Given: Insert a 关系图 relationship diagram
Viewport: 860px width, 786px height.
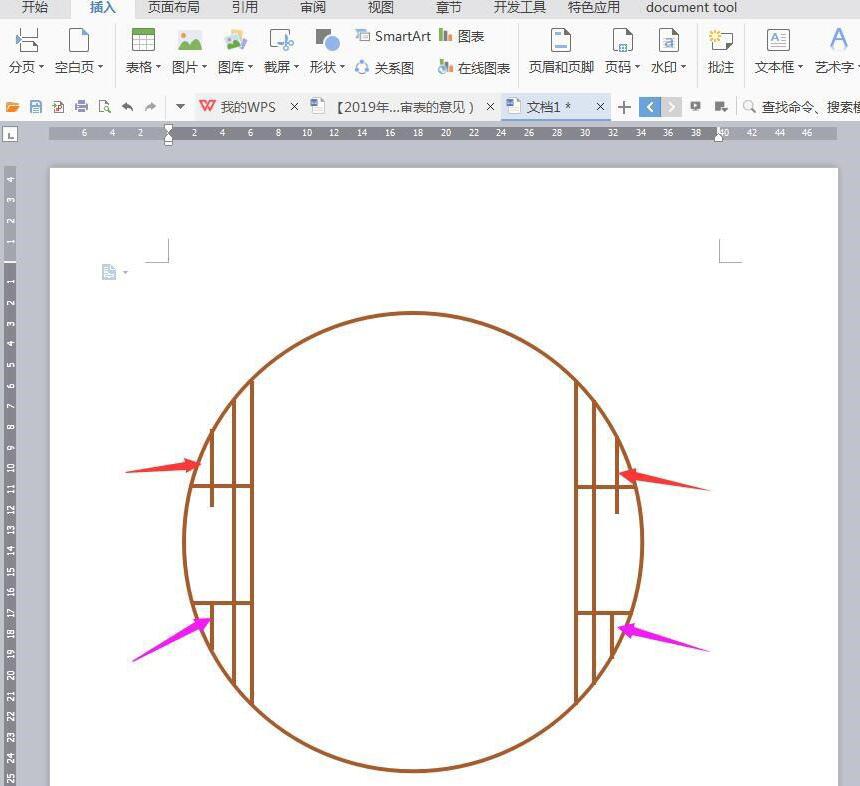Looking at the screenshot, I should 384,67.
